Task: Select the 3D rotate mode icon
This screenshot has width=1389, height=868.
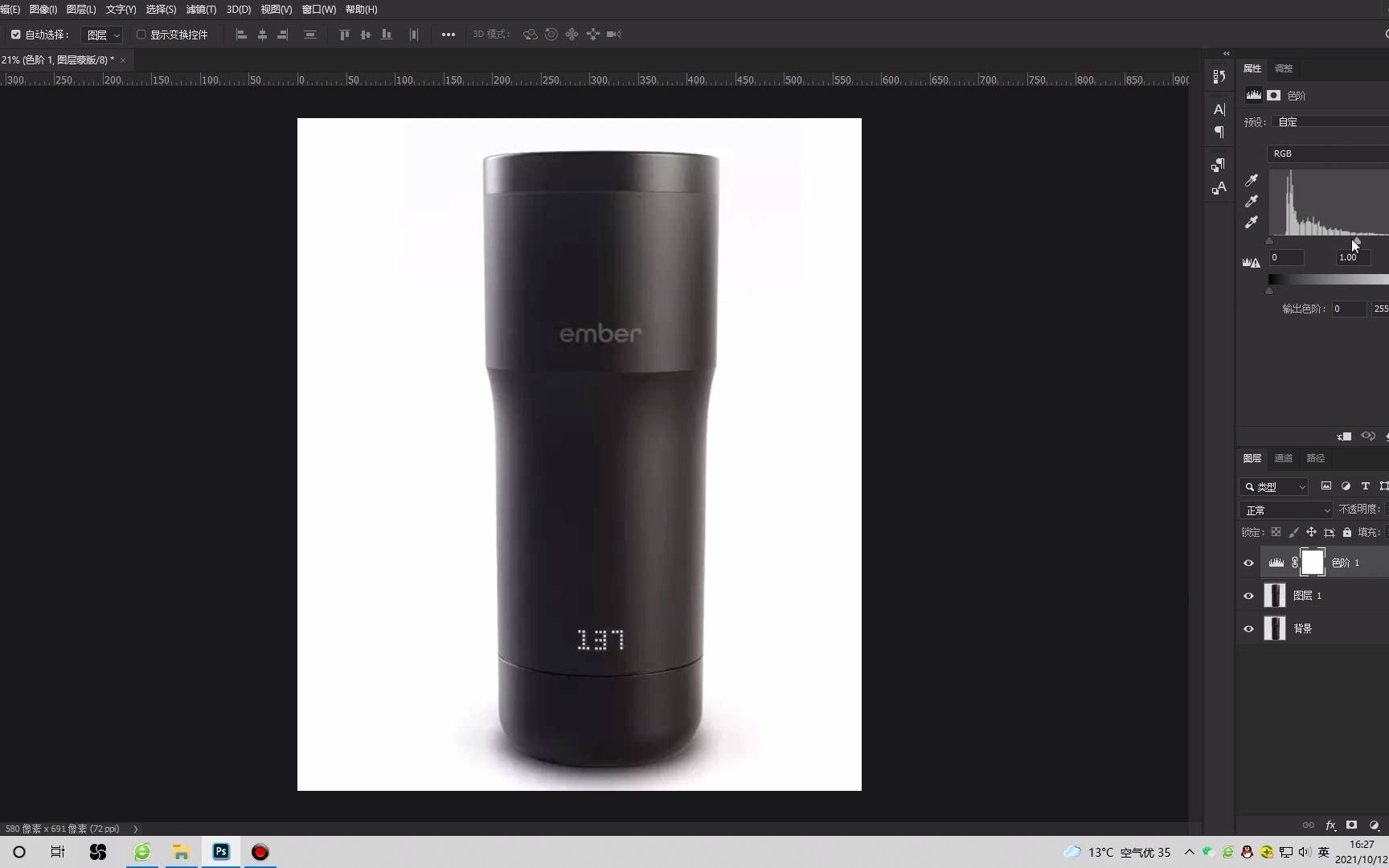Action: pos(531,35)
